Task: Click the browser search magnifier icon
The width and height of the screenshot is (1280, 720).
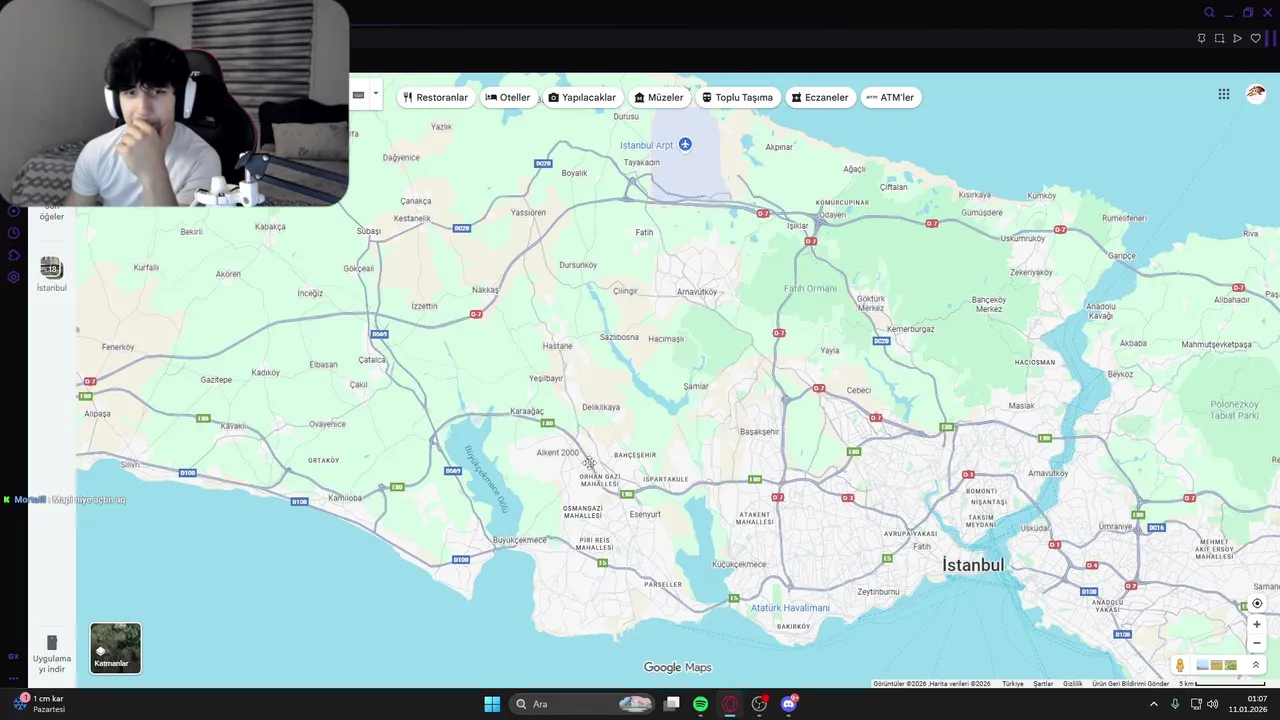Action: [x=1209, y=13]
